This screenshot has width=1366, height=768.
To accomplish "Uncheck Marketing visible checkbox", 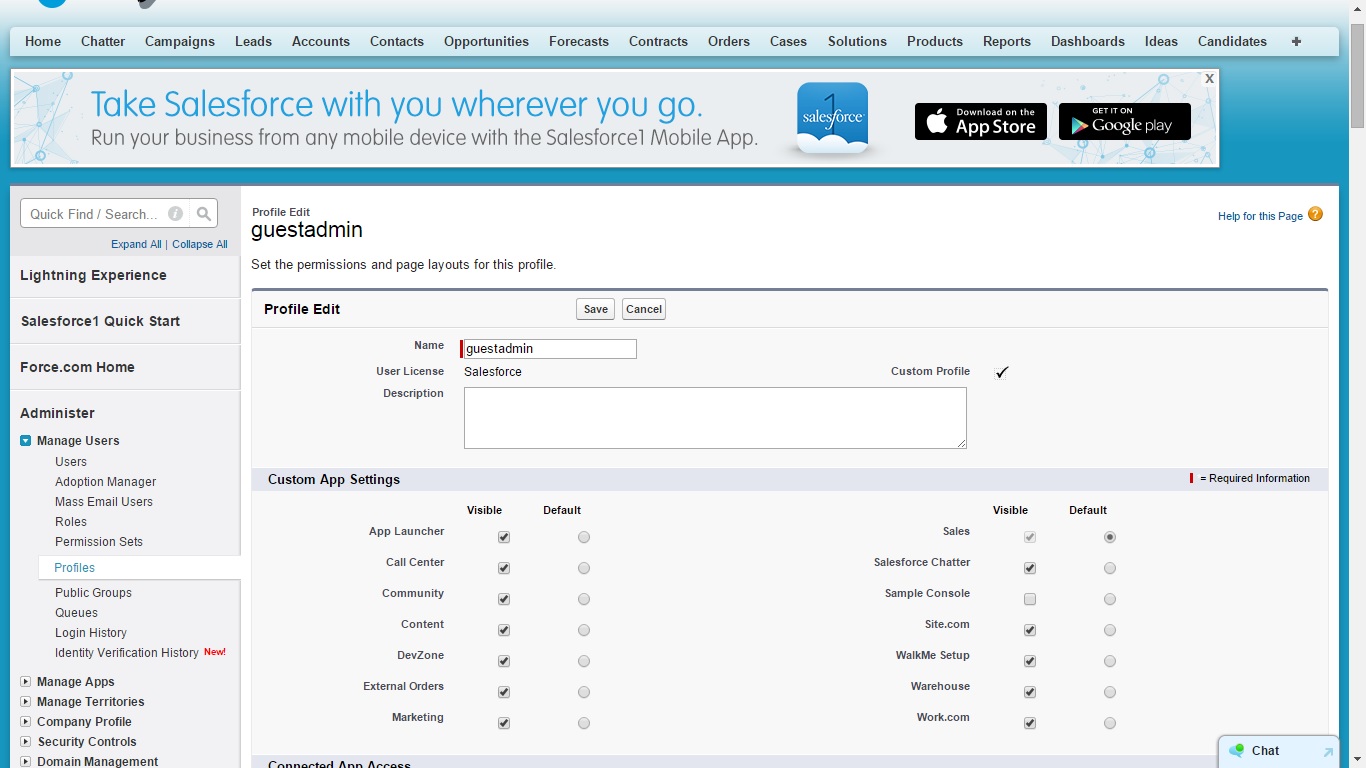I will [x=504, y=723].
